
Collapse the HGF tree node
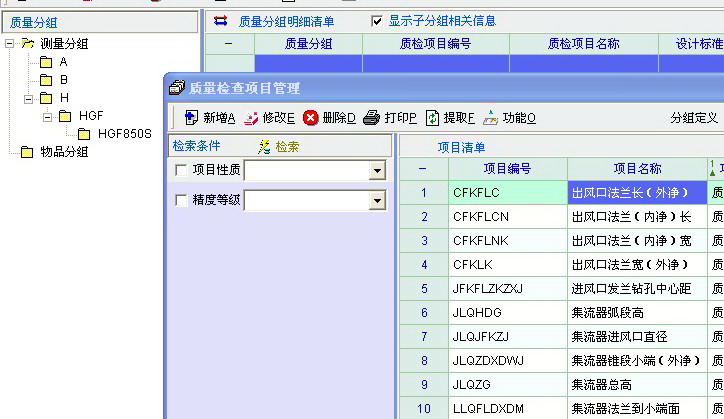(46, 116)
